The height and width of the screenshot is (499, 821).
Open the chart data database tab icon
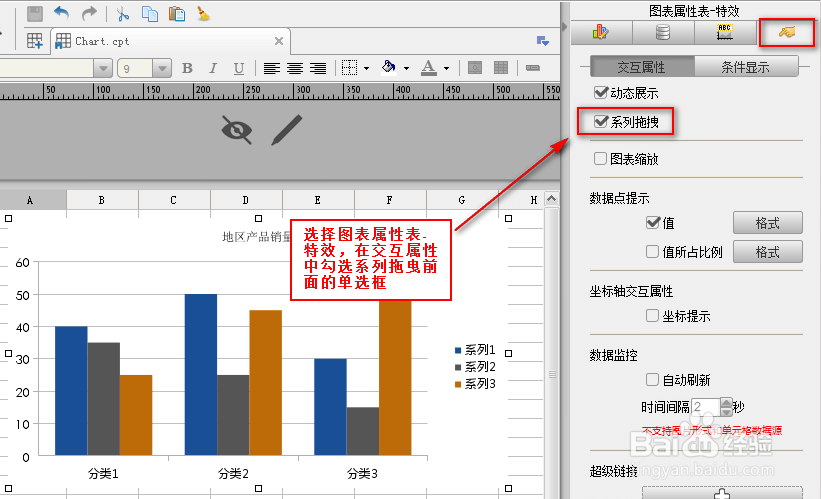[663, 32]
